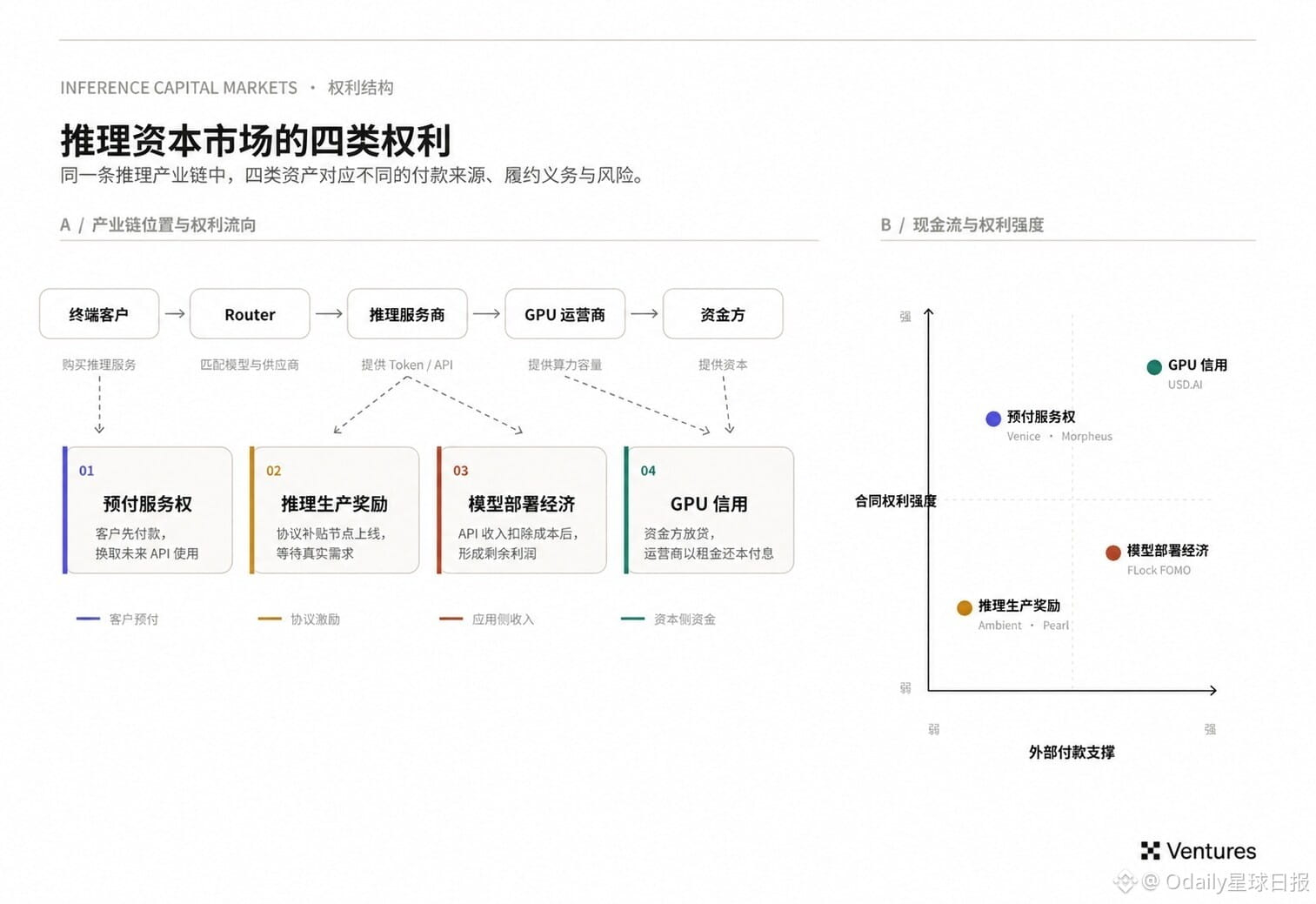Click the Venice · Morpheus label
This screenshot has width=1316, height=904.
pyautogui.click(x=1059, y=437)
